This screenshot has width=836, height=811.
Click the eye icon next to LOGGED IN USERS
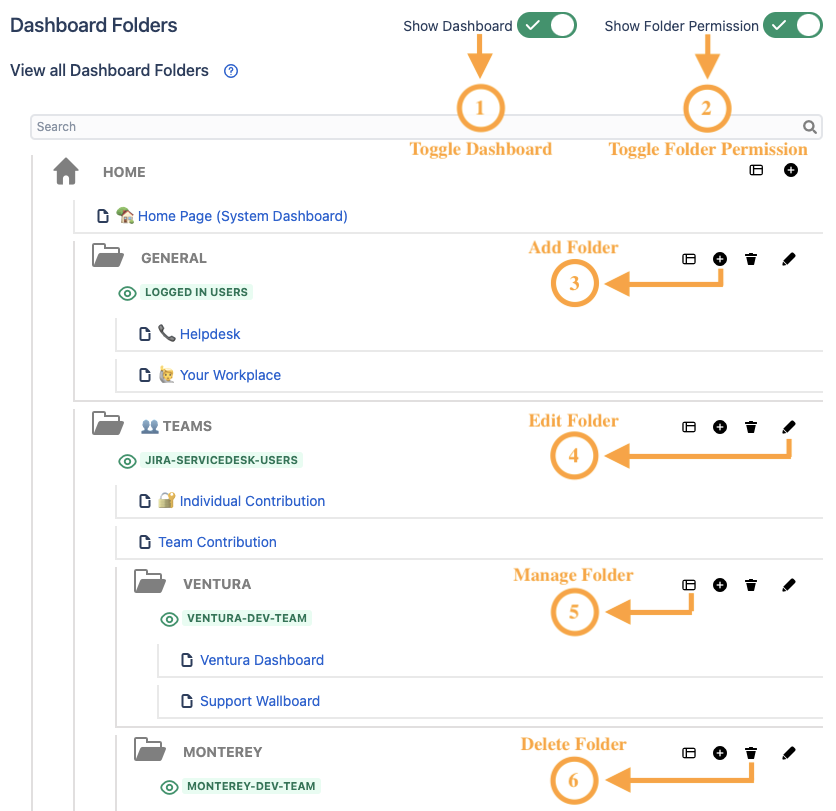tap(127, 293)
